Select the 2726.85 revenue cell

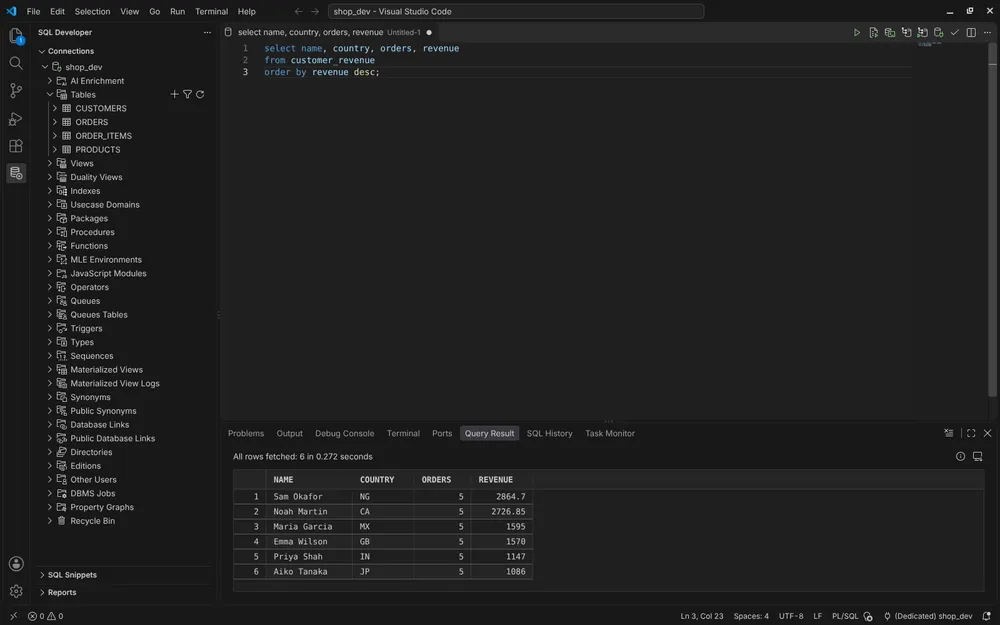coord(501,511)
